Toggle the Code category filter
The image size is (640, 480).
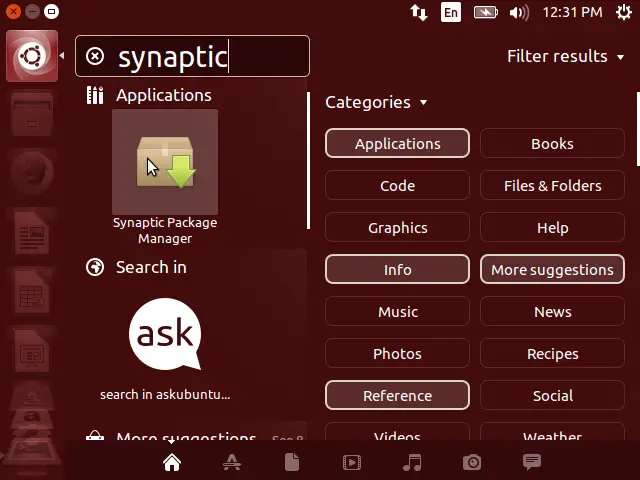[x=398, y=186]
